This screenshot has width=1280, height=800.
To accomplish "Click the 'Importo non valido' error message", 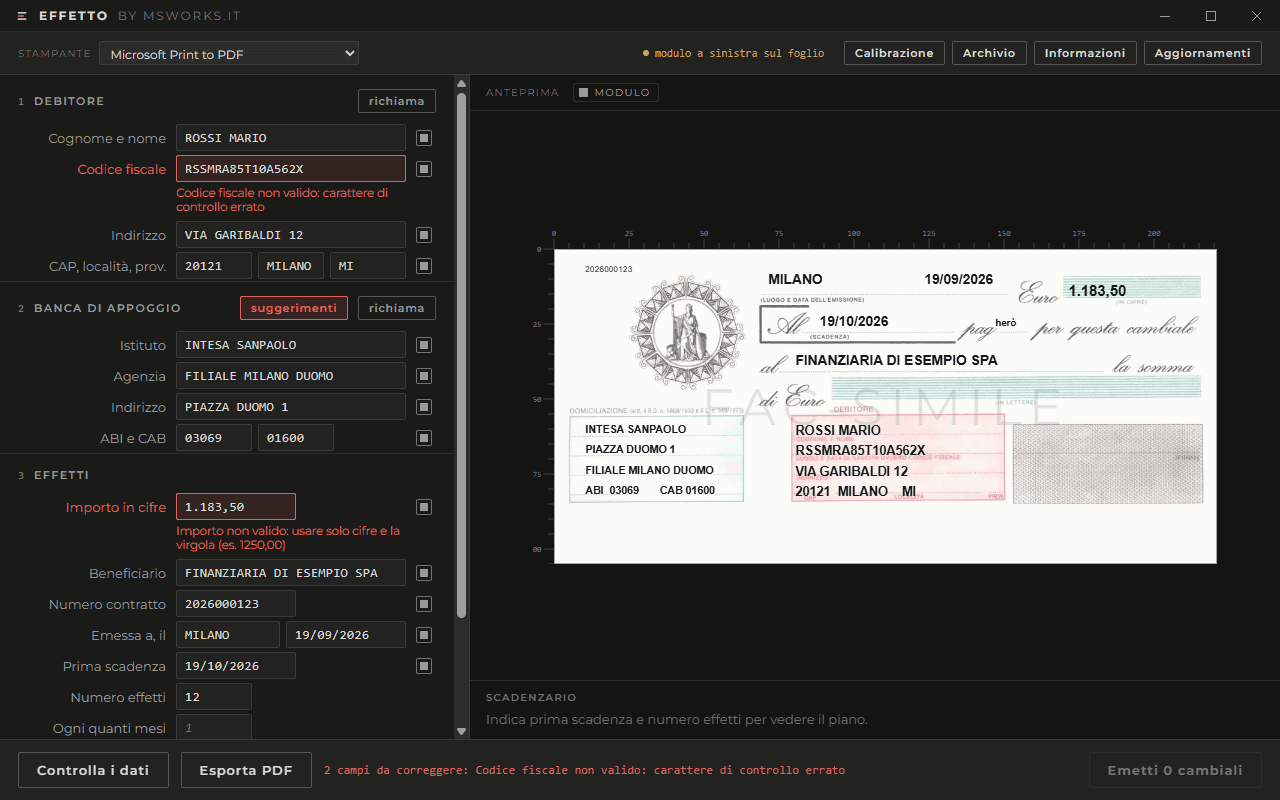I will (x=288, y=538).
